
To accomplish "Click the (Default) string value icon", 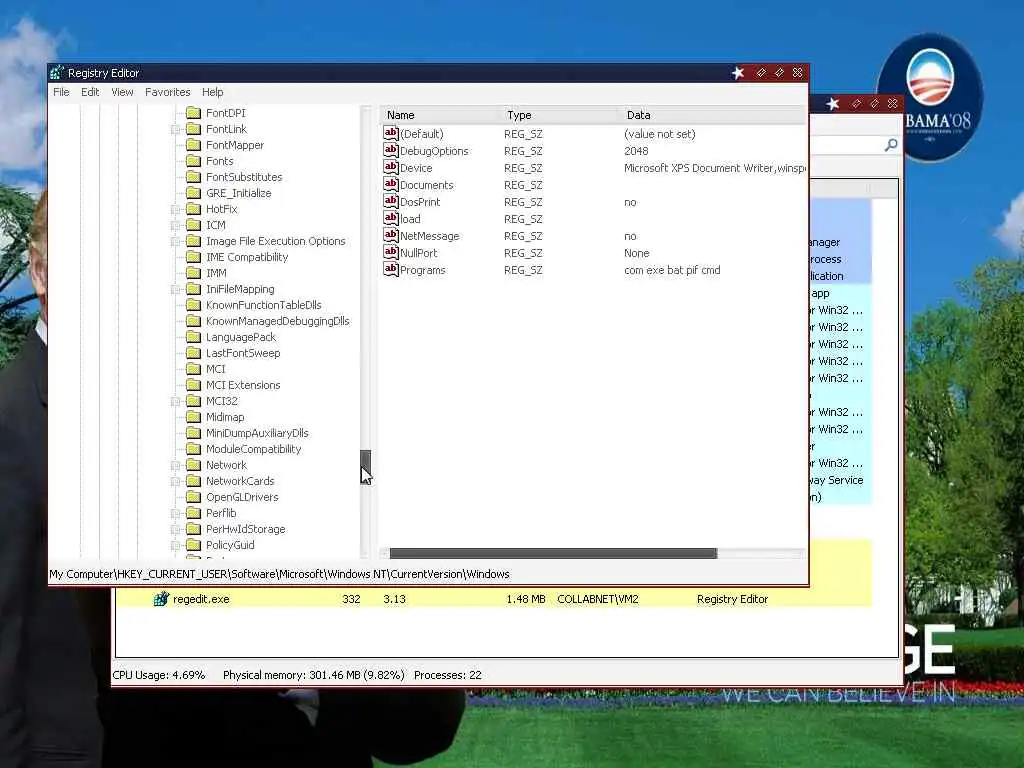I will (x=391, y=133).
